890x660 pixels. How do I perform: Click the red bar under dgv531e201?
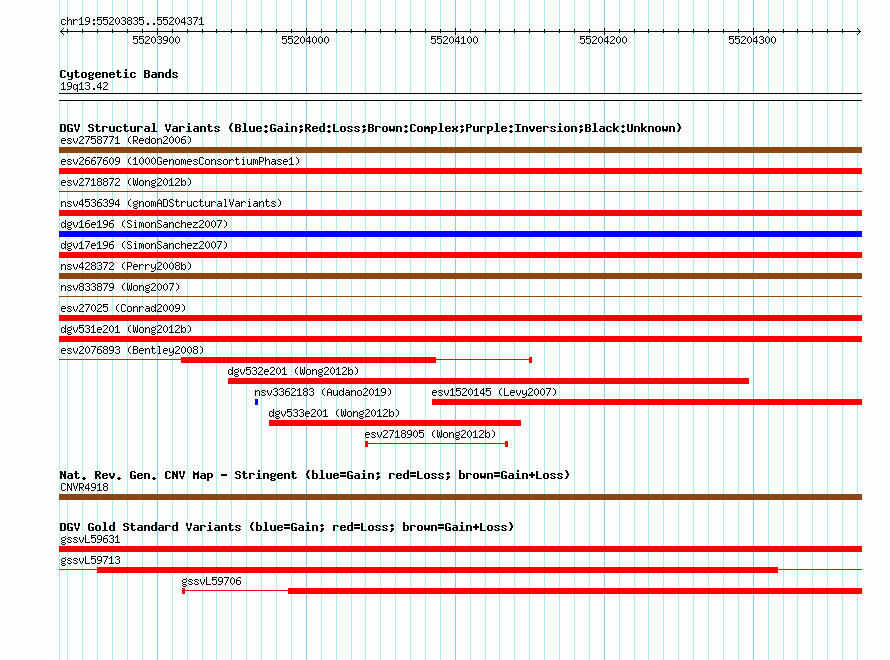click(460, 339)
